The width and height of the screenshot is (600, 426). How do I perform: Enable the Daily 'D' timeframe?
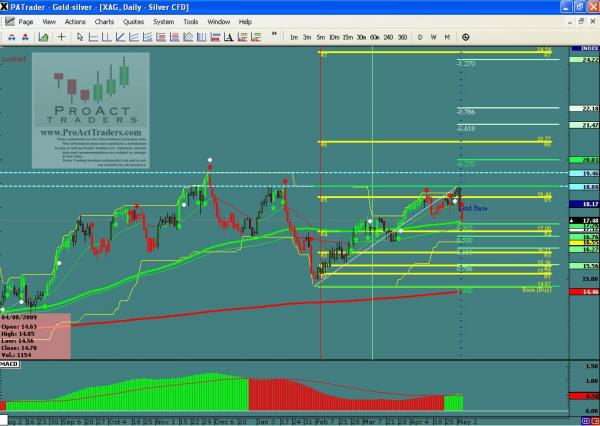pyautogui.click(x=420, y=37)
